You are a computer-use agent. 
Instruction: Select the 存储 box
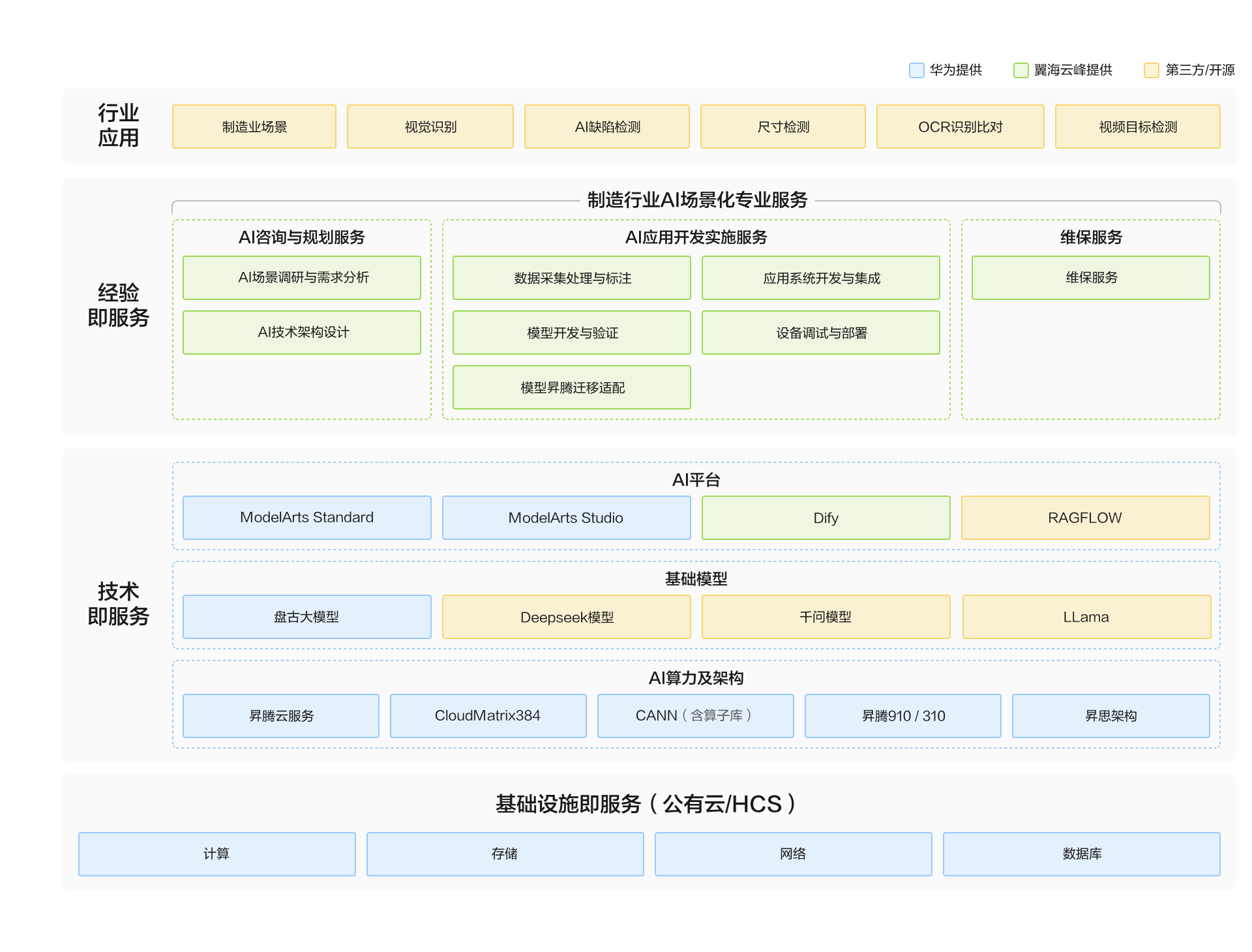(x=505, y=854)
